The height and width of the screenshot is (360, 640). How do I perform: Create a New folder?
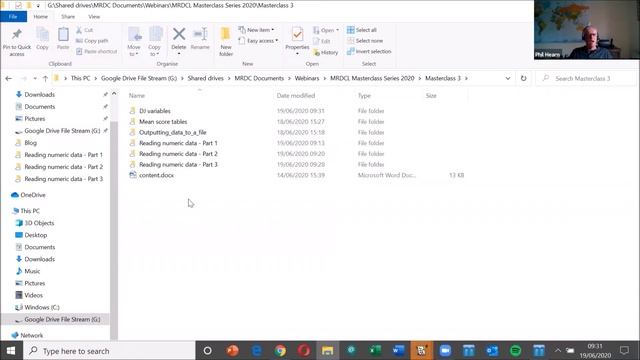[226, 41]
